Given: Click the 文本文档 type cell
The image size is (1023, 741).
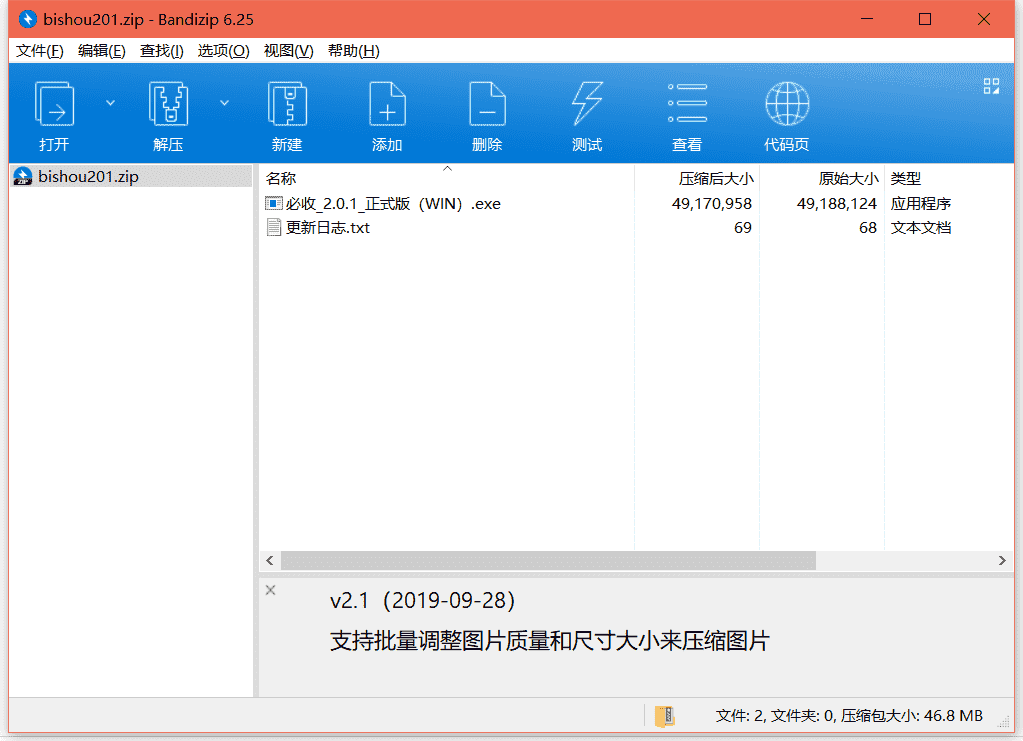Looking at the screenshot, I should coord(921,228).
